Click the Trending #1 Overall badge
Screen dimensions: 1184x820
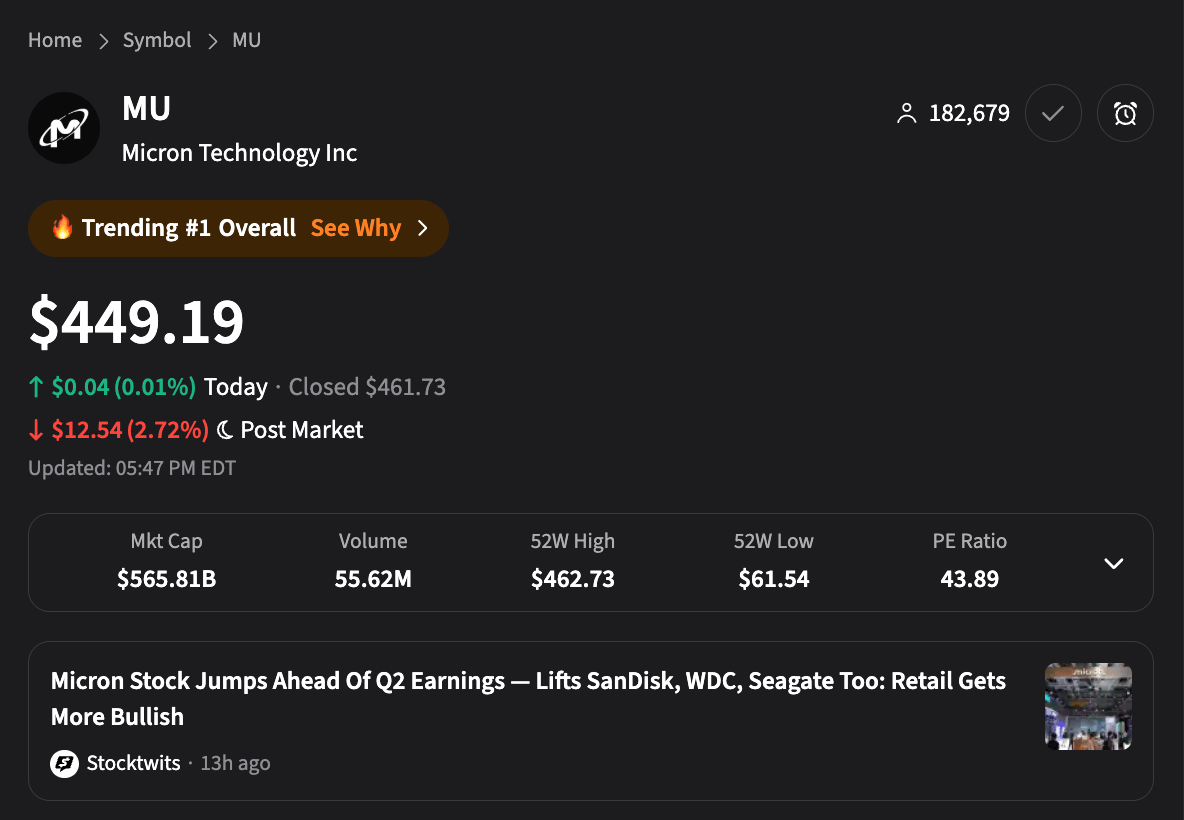click(x=188, y=228)
